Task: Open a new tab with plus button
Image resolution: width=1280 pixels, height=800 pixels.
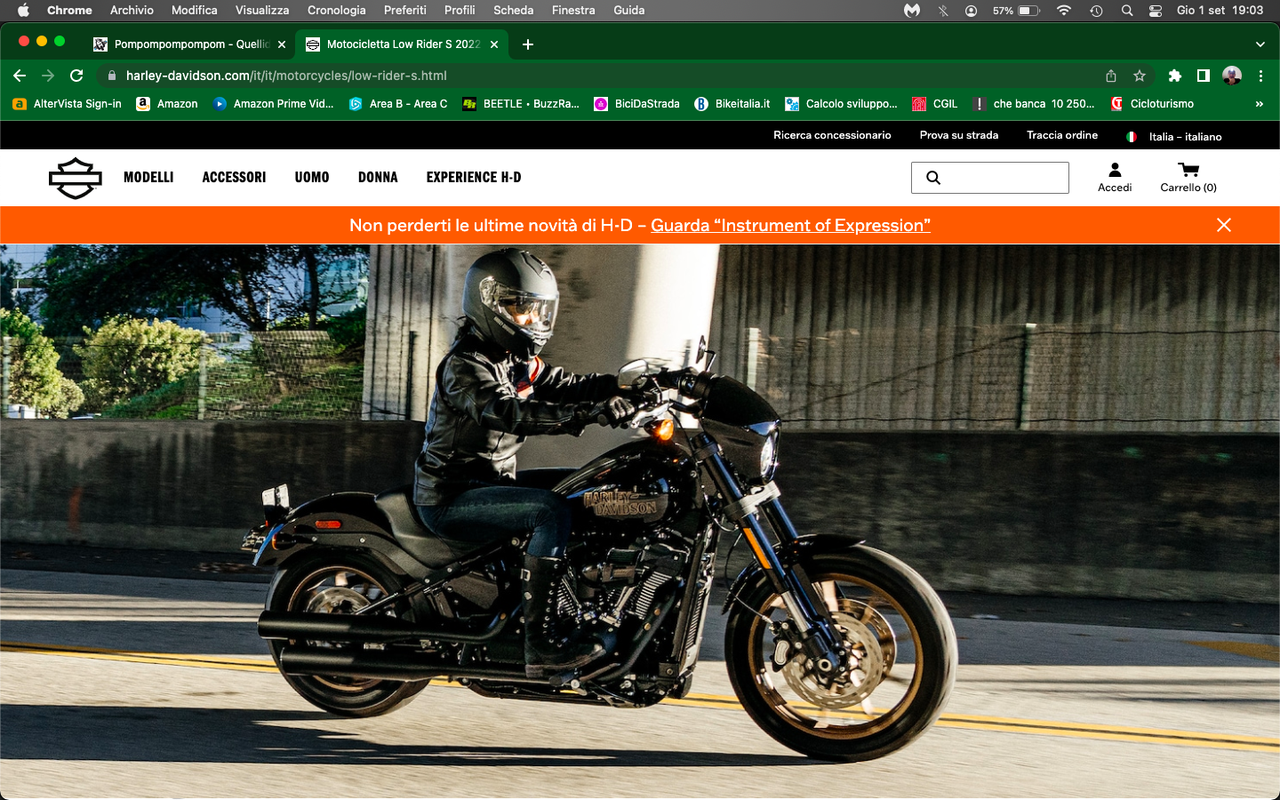Action: [528, 44]
